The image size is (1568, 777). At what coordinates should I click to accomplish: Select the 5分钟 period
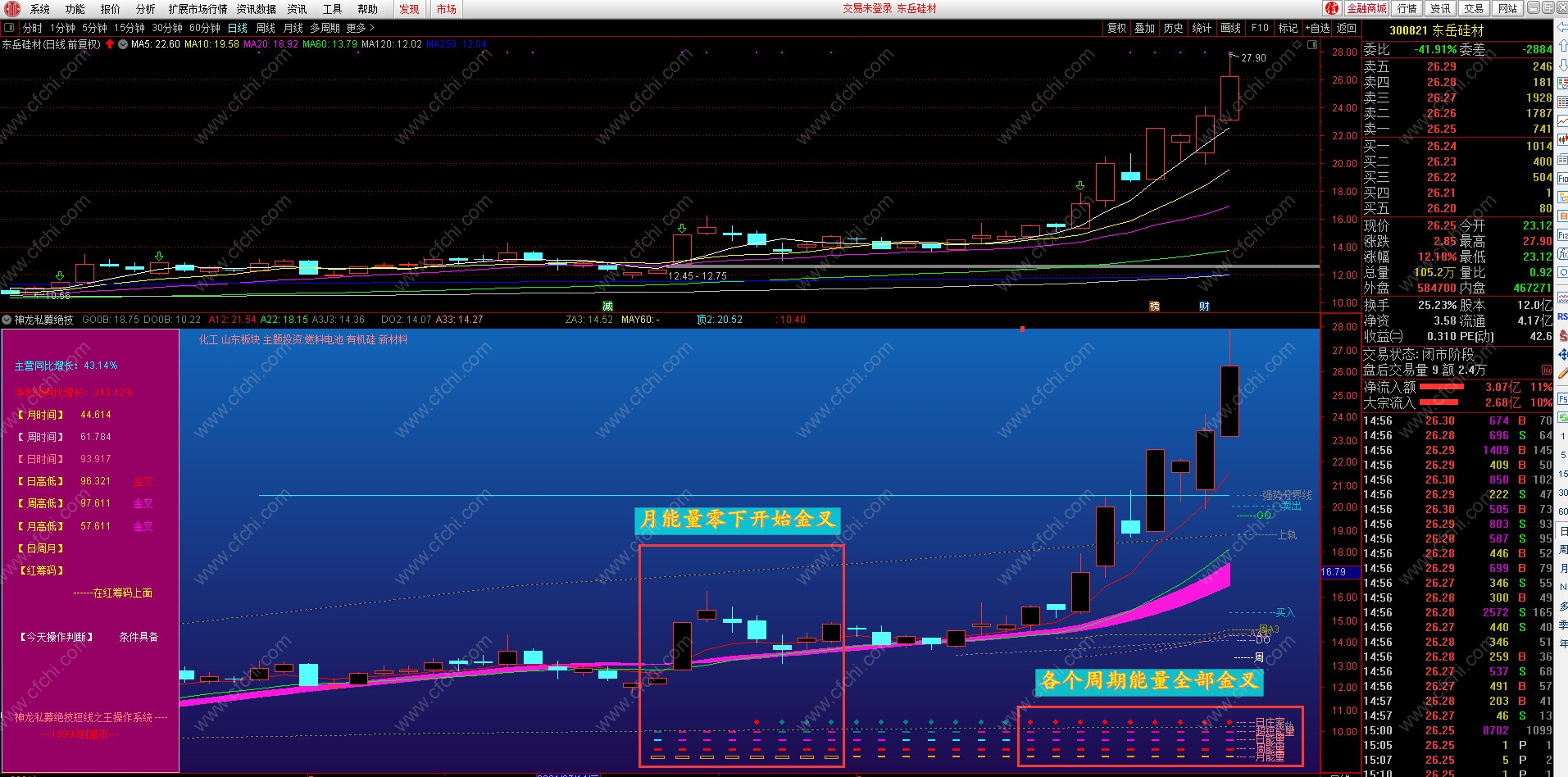click(94, 28)
